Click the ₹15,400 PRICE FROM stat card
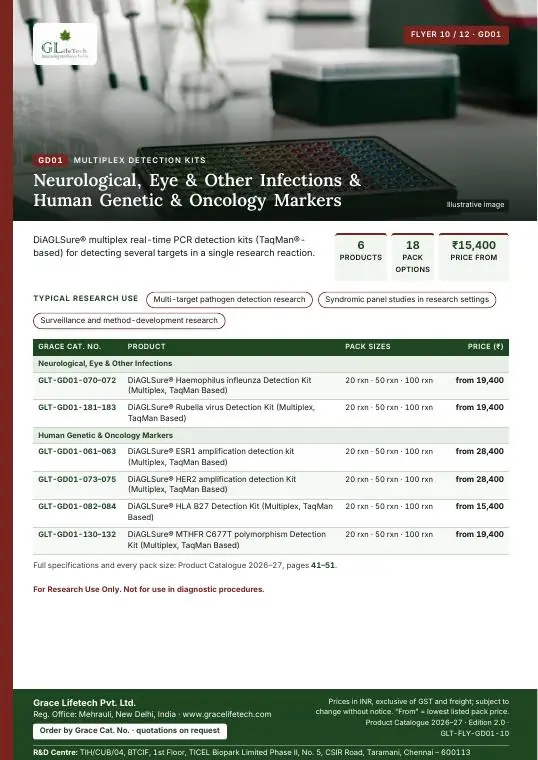The width and height of the screenshot is (538, 760). point(474,257)
